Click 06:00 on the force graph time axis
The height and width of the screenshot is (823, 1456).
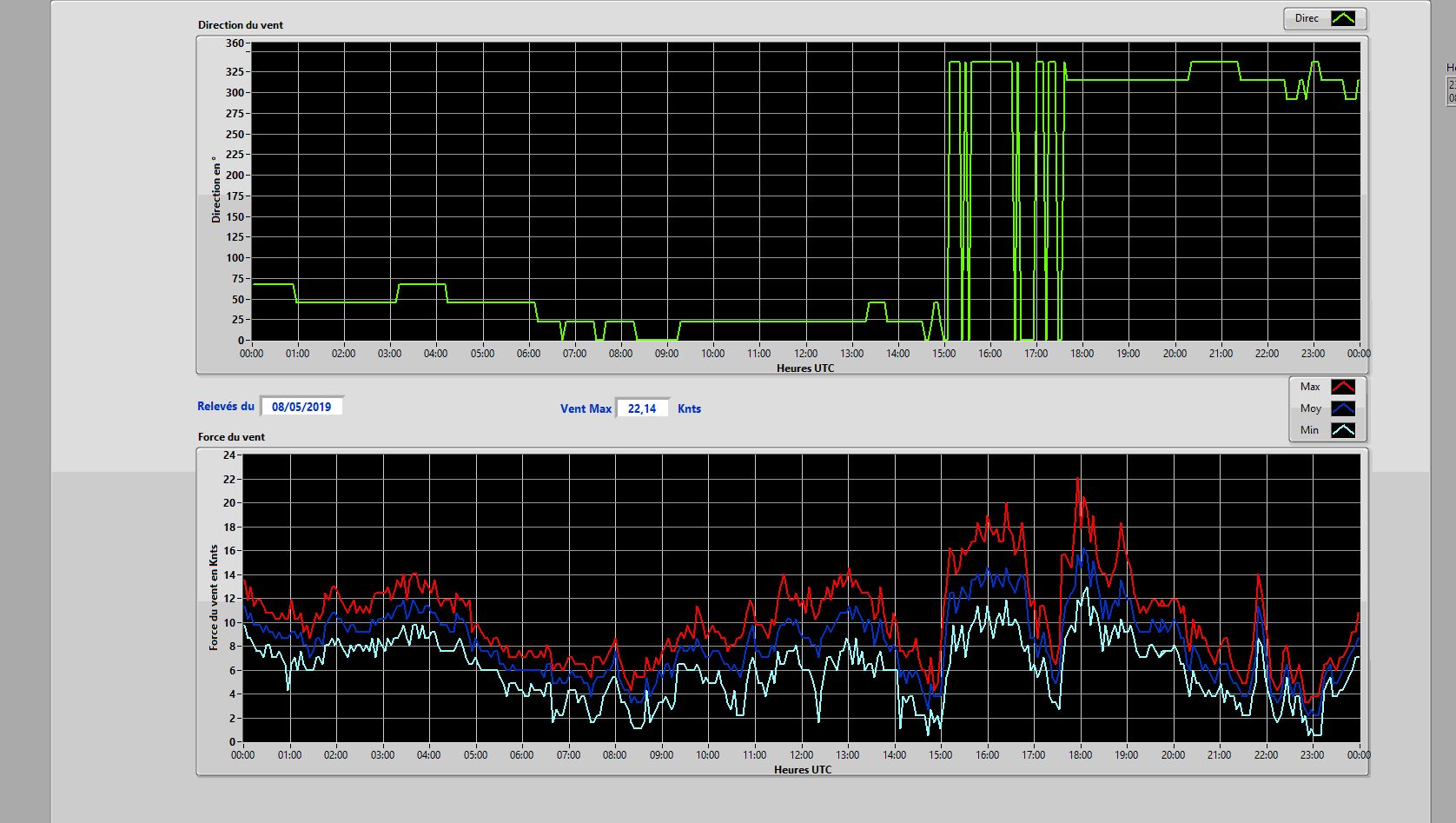pos(521,755)
